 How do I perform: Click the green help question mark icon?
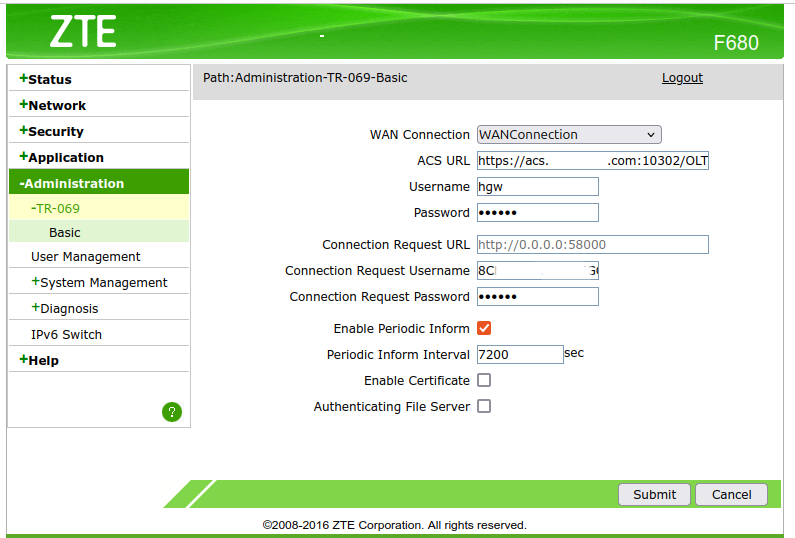pos(172,412)
